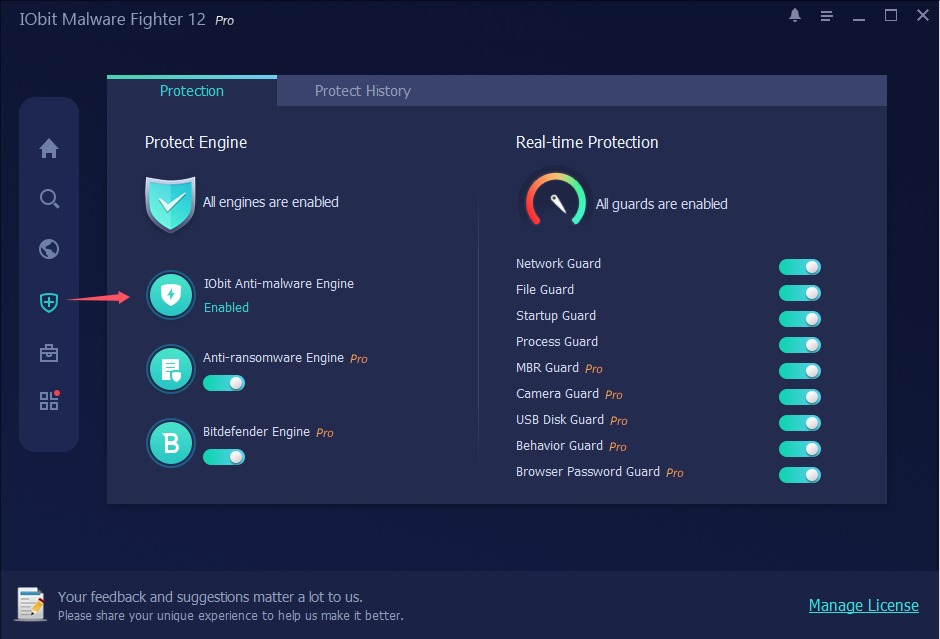The width and height of the screenshot is (940, 639).
Task: Click the Behavior Guard label
Action: coord(559,446)
